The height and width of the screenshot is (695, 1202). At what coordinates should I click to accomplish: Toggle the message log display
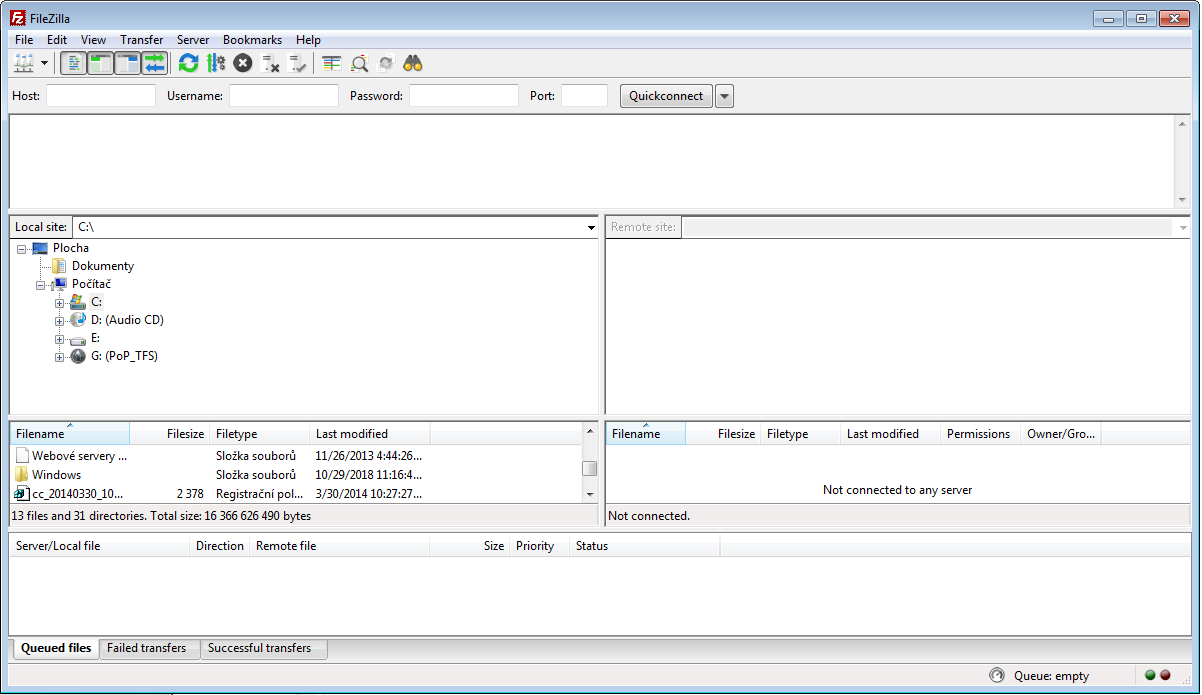click(73, 62)
